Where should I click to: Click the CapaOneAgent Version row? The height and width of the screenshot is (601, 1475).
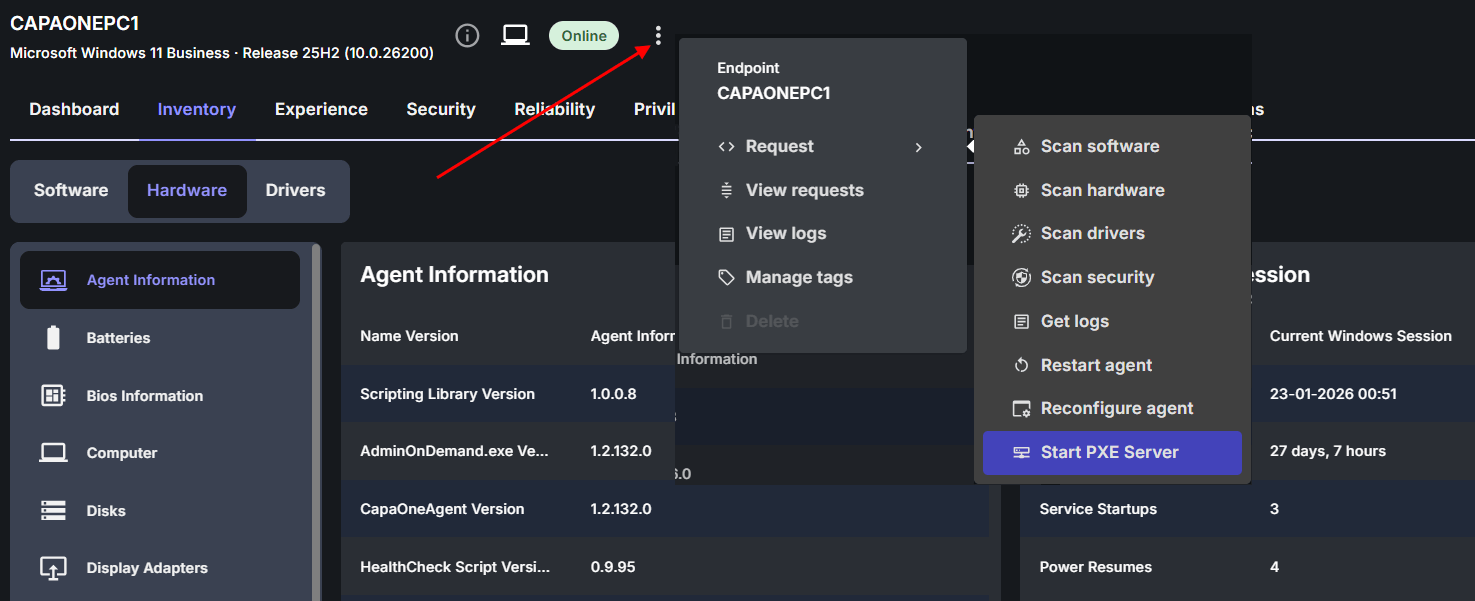tap(665, 509)
